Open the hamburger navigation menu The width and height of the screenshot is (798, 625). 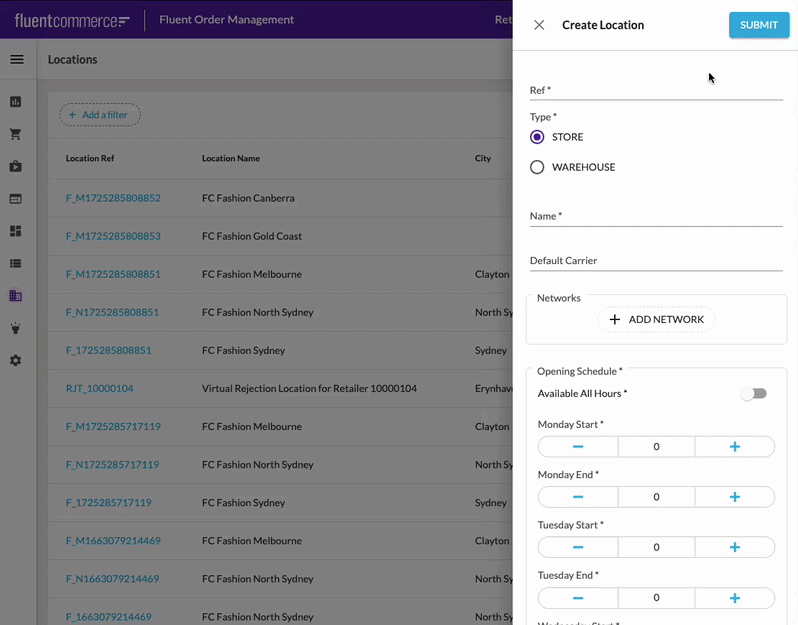coord(16,60)
